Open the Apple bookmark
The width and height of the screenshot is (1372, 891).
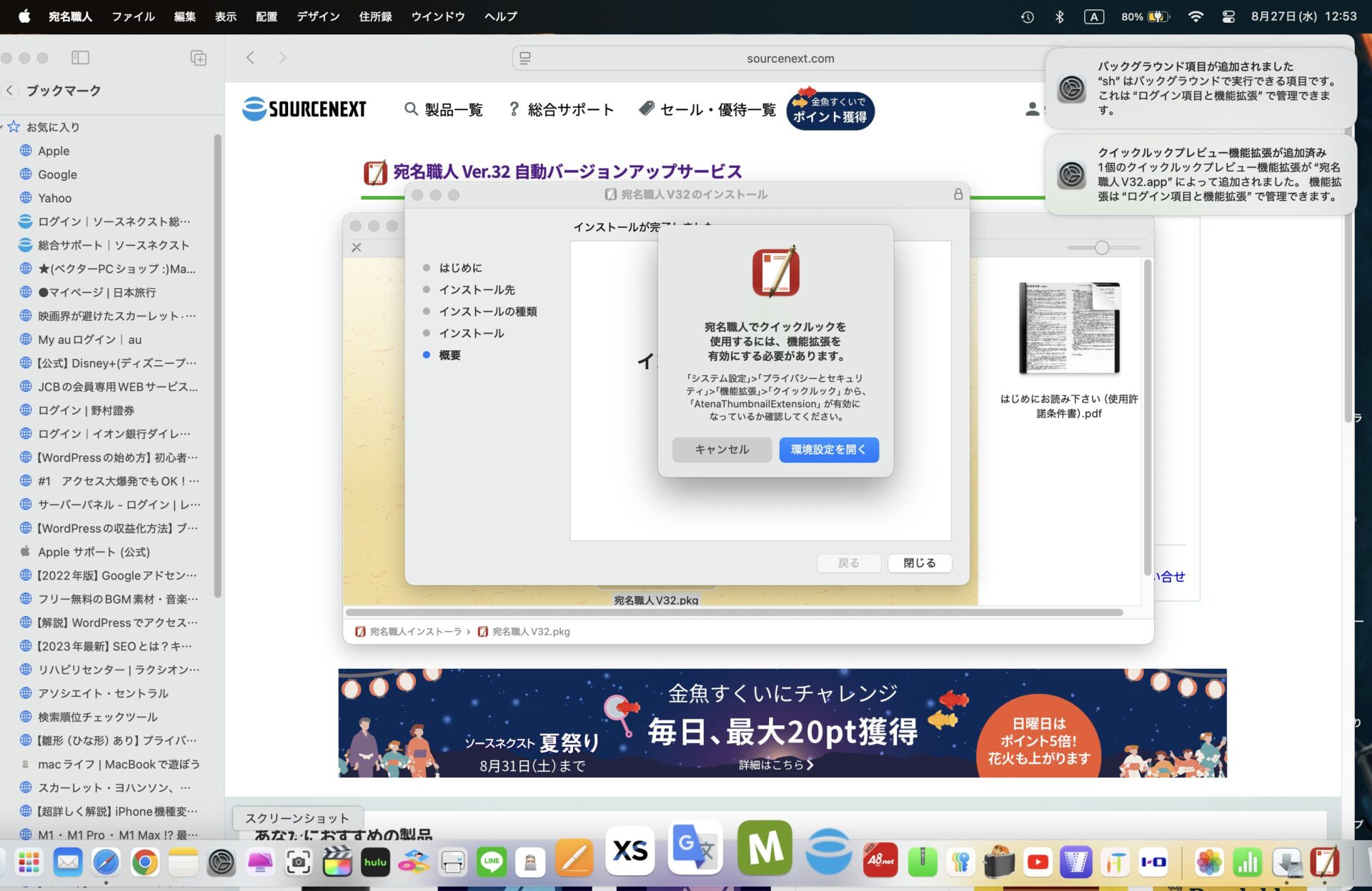[54, 151]
